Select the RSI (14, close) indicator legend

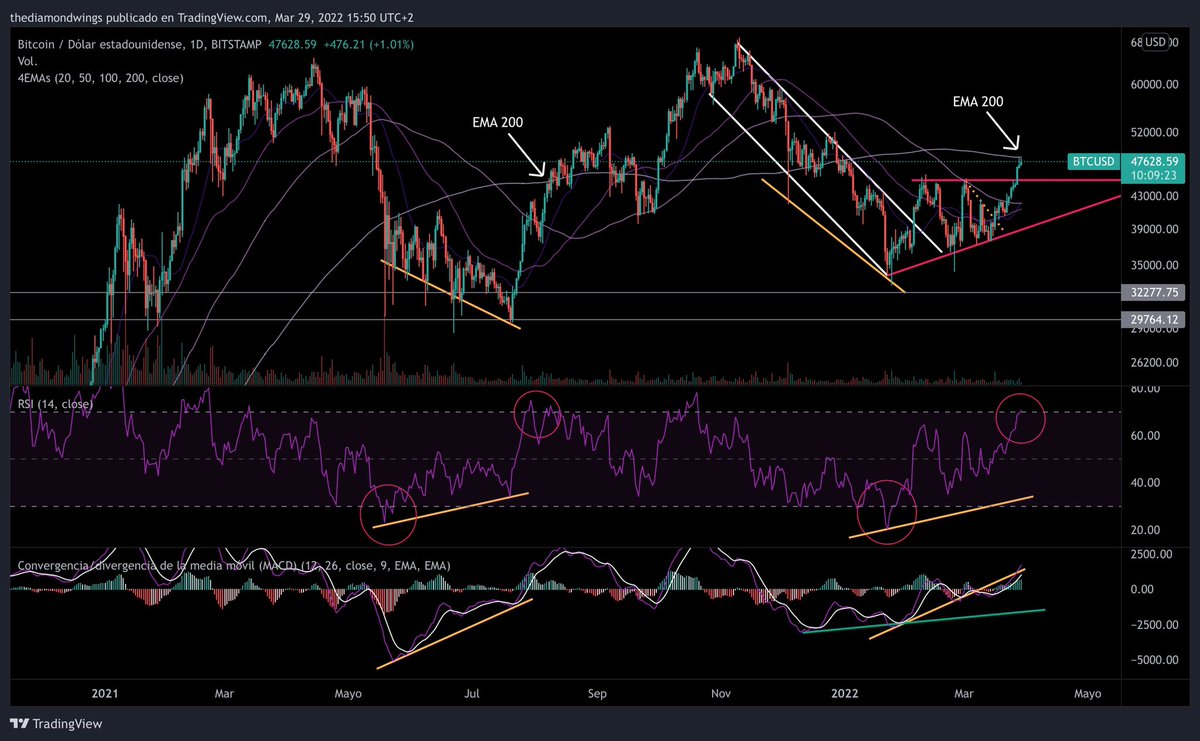click(55, 404)
